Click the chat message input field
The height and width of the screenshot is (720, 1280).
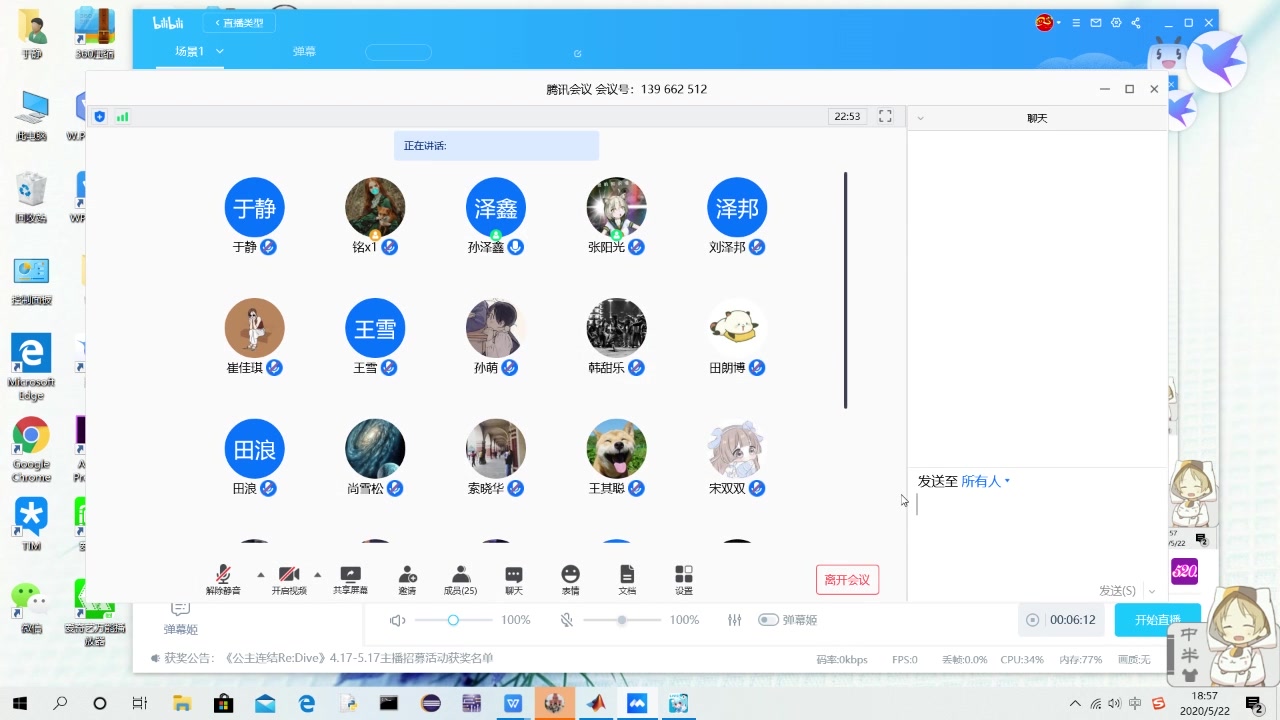[x=1037, y=535]
